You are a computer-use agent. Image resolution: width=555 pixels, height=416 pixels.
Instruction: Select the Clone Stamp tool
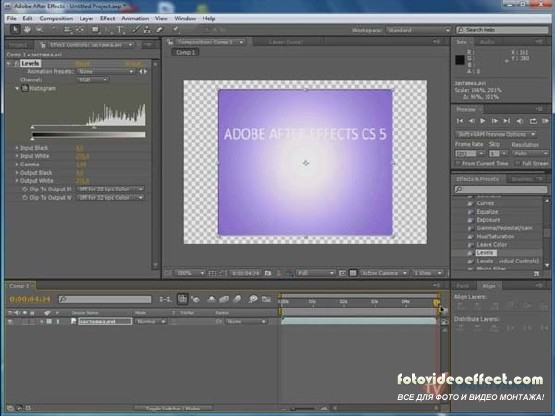click(x=147, y=30)
